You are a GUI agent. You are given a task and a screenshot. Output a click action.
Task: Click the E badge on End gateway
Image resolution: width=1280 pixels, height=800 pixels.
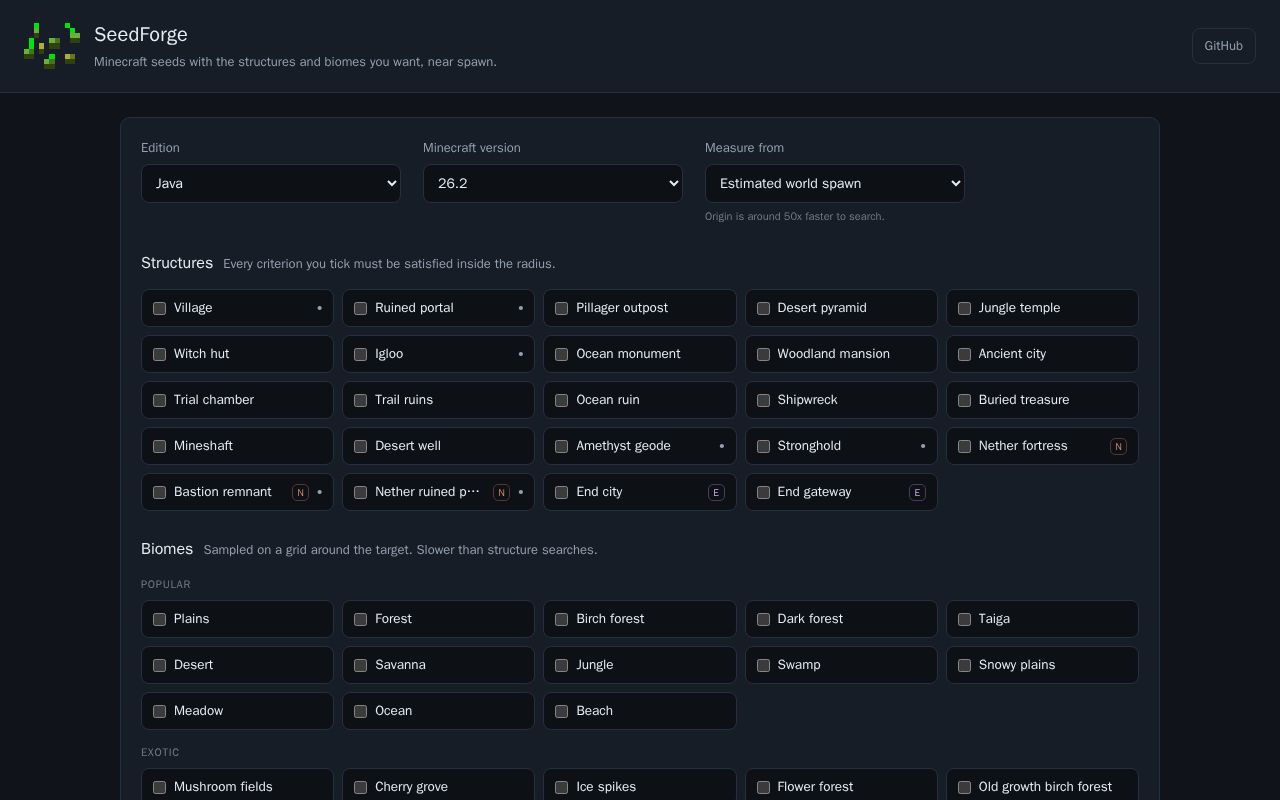click(917, 492)
